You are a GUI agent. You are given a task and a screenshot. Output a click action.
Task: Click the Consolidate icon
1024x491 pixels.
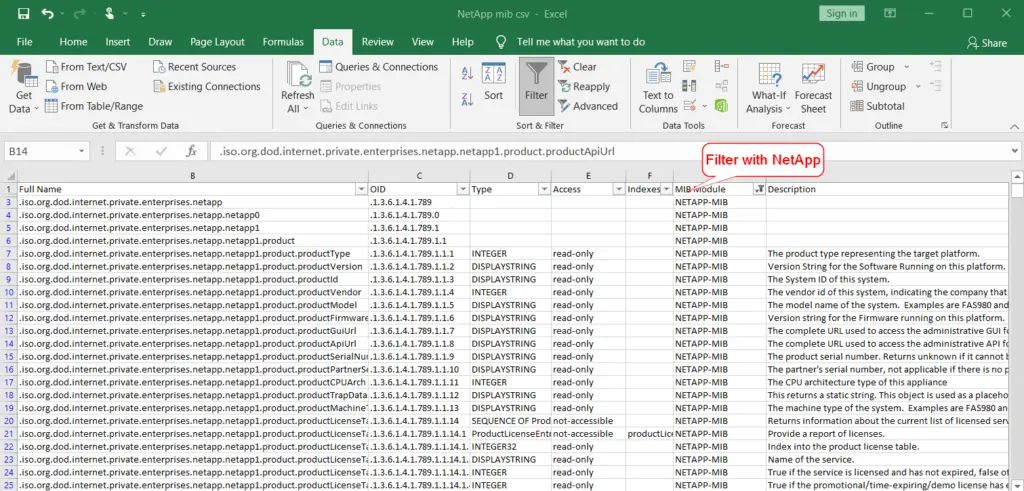722,67
